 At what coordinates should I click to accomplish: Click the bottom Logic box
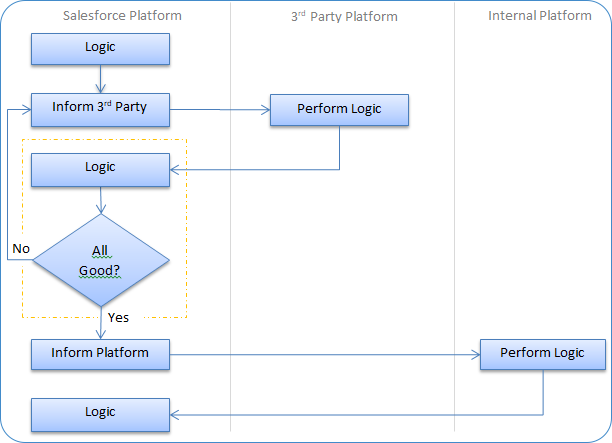point(100,413)
